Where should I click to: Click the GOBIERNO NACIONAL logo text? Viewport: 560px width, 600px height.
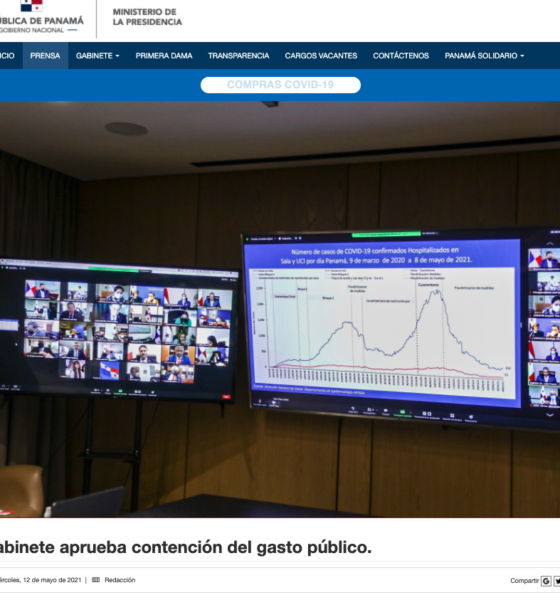pos(31,30)
